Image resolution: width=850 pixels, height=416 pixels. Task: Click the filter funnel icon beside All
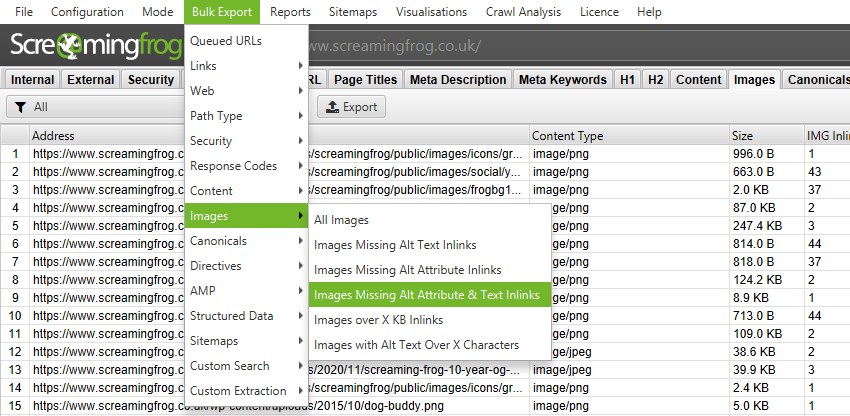pos(19,107)
